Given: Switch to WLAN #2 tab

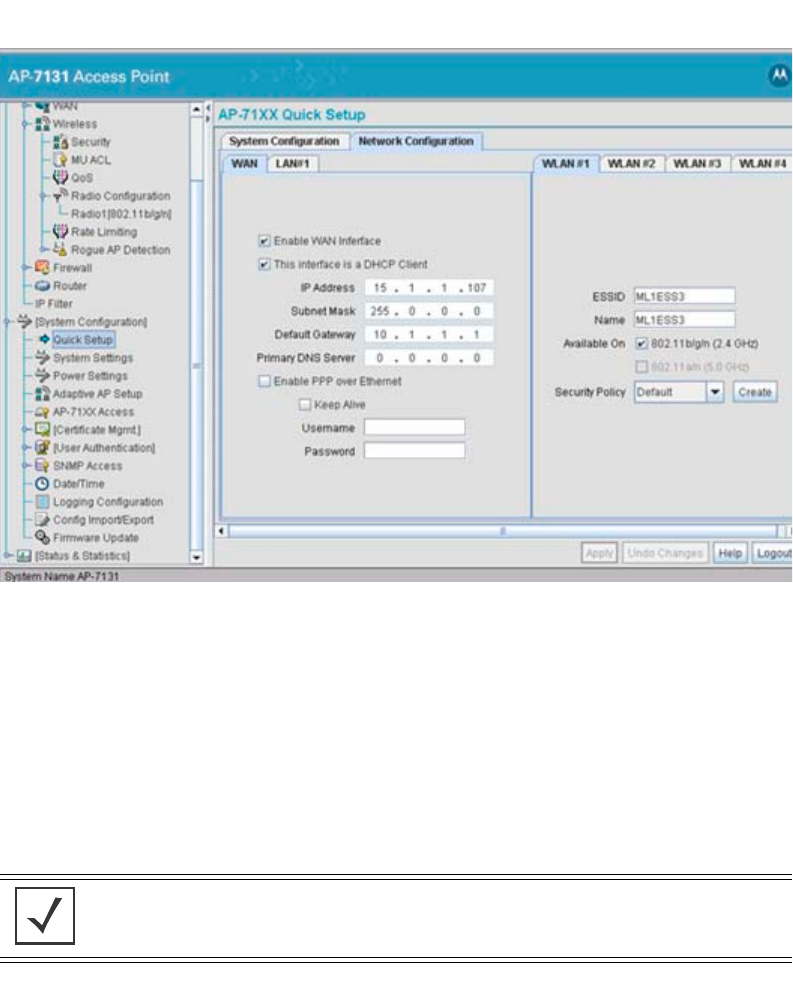Looking at the screenshot, I should pos(631,164).
